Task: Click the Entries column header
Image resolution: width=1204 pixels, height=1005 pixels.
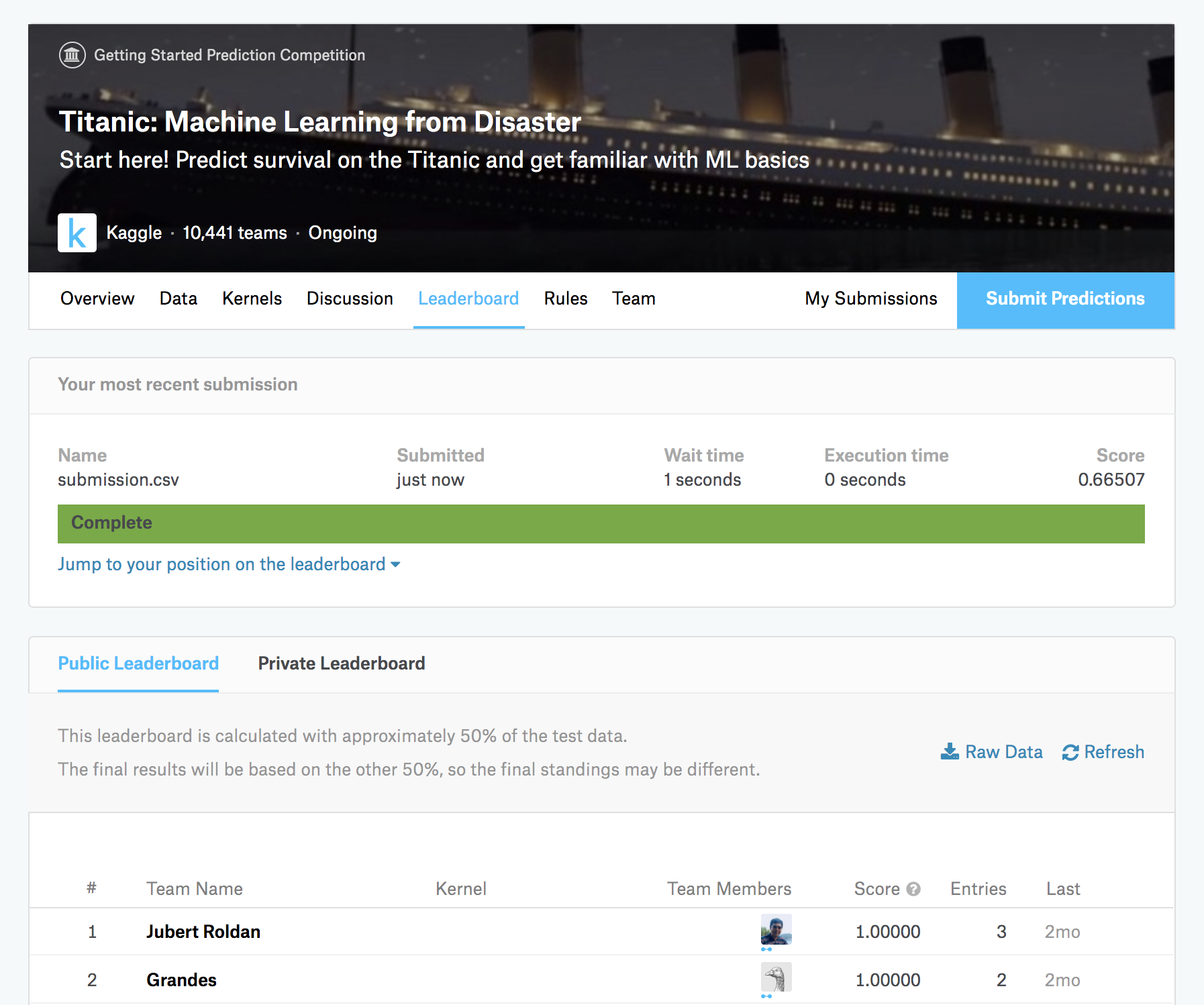Action: coord(979,889)
